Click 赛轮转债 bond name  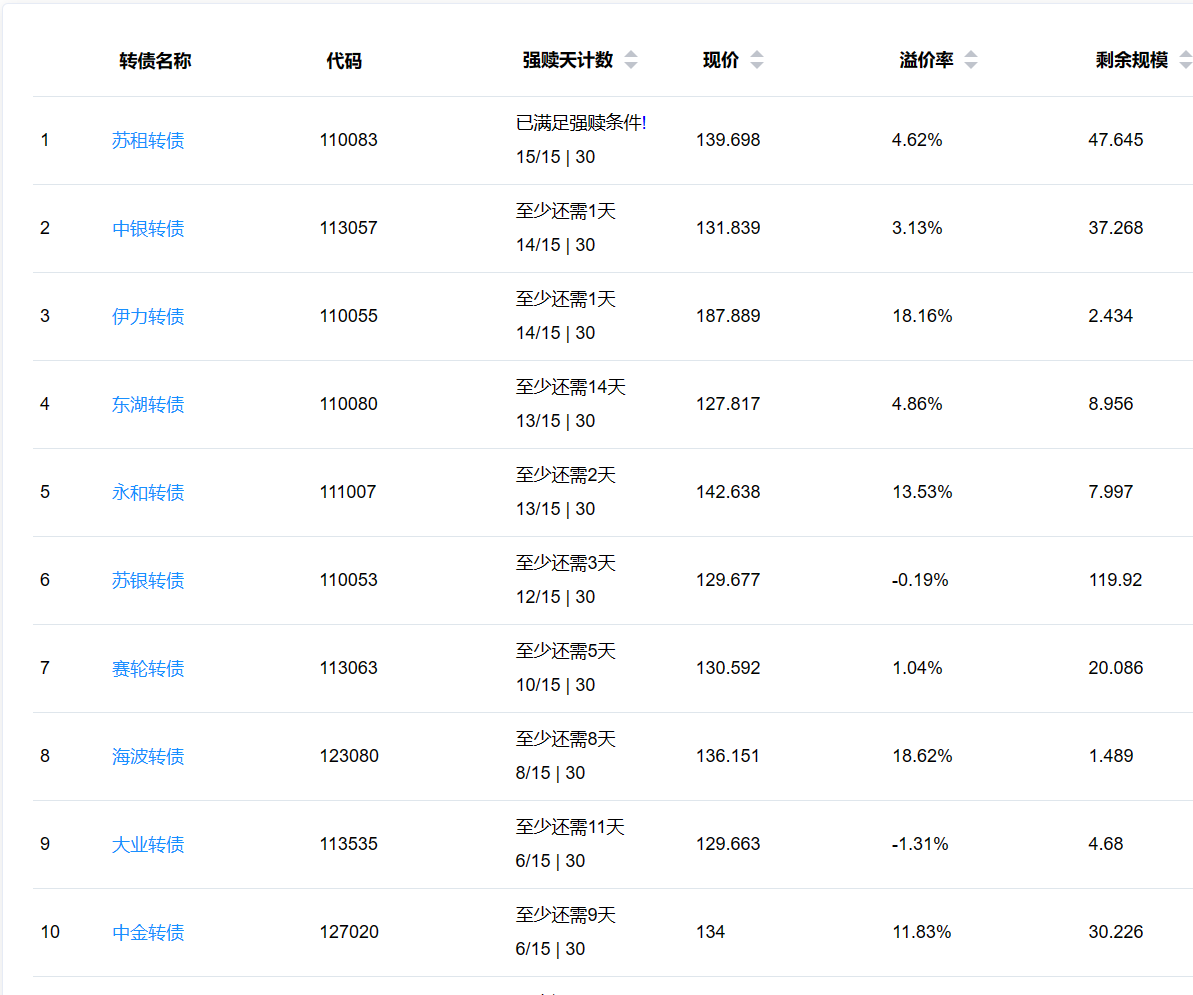click(148, 668)
